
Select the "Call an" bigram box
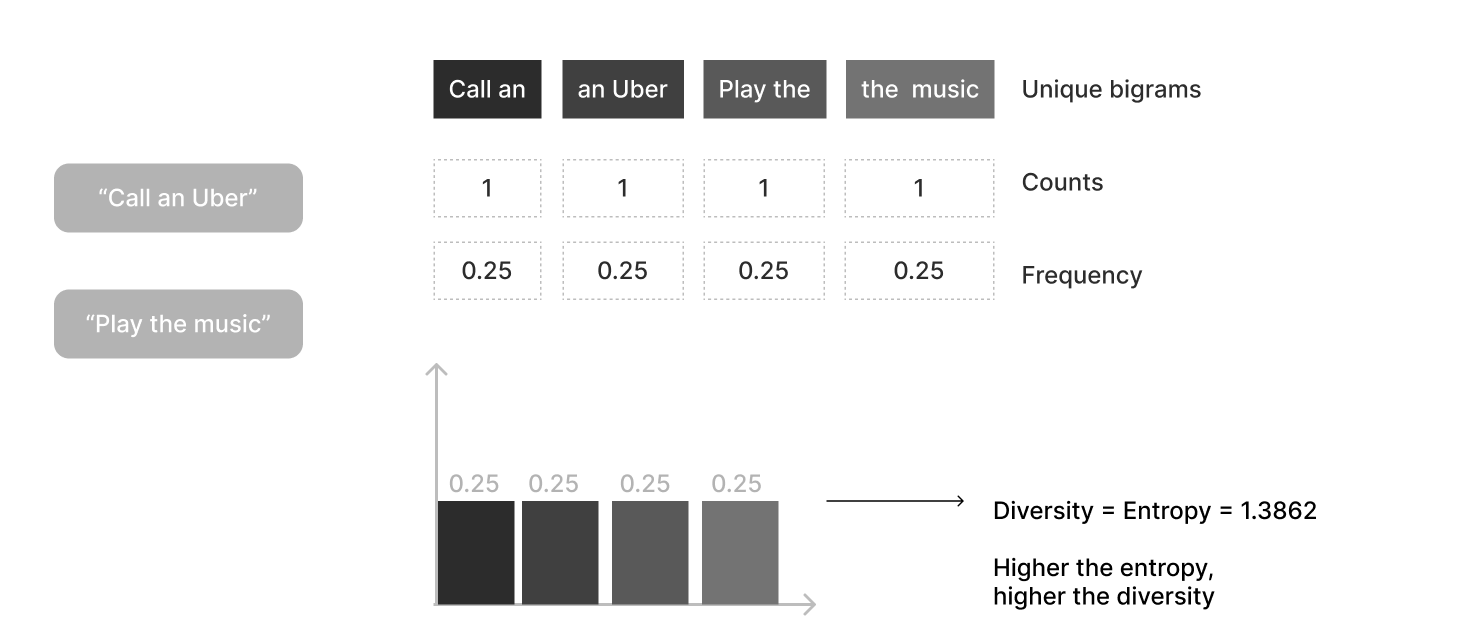tap(487, 89)
